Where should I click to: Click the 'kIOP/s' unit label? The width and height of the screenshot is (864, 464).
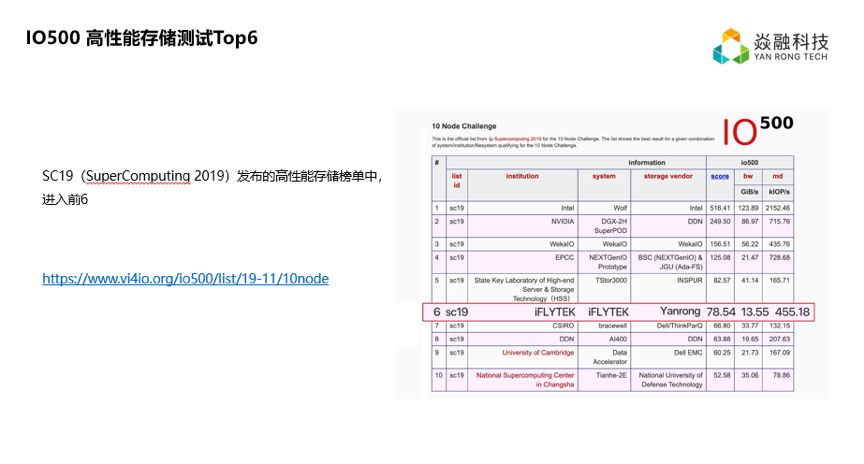[x=779, y=192]
